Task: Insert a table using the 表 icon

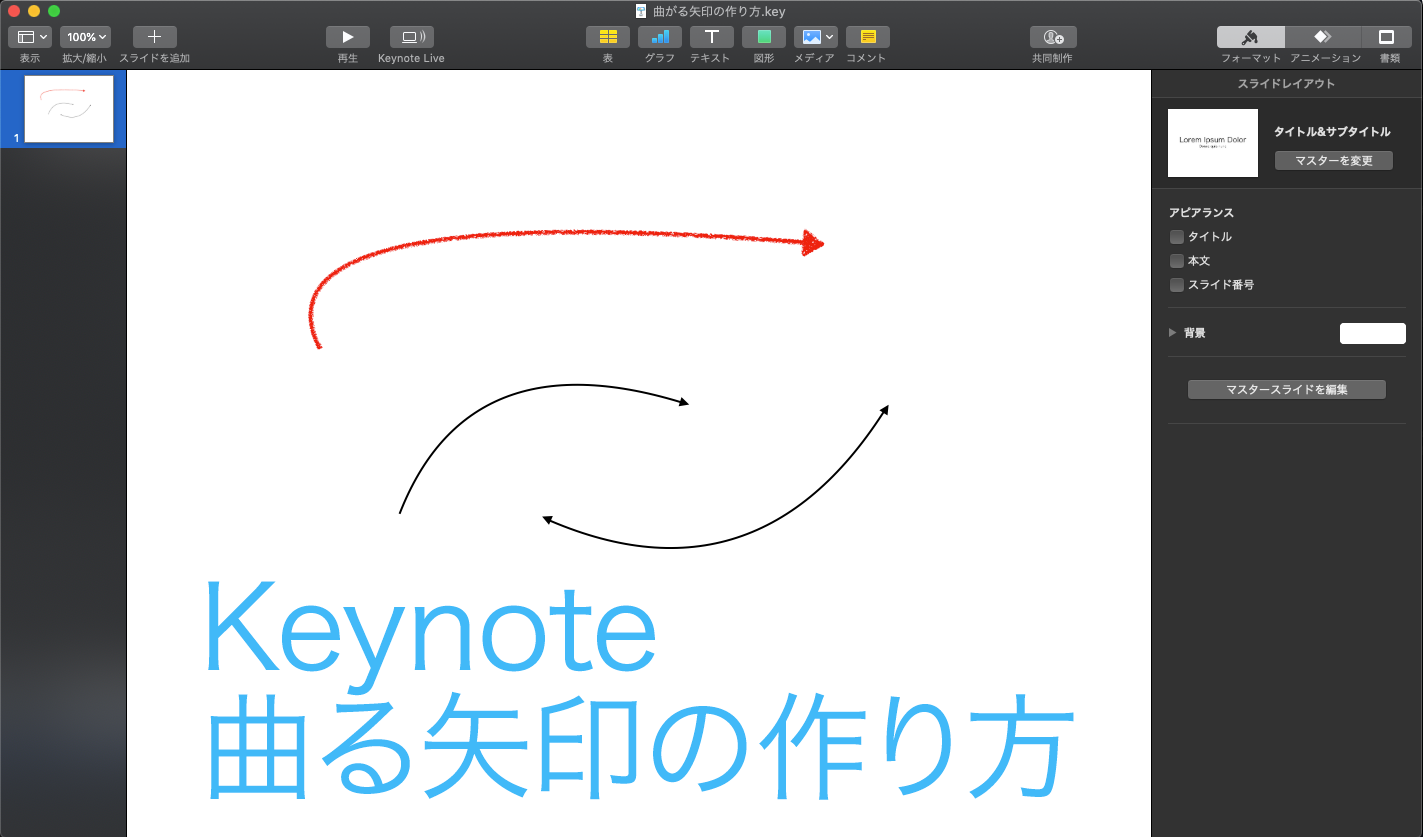Action: point(607,37)
